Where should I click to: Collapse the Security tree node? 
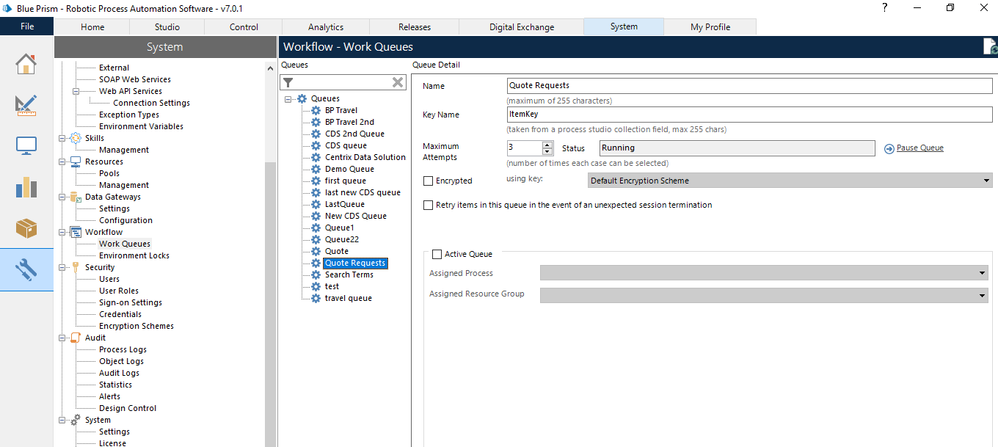click(62, 267)
